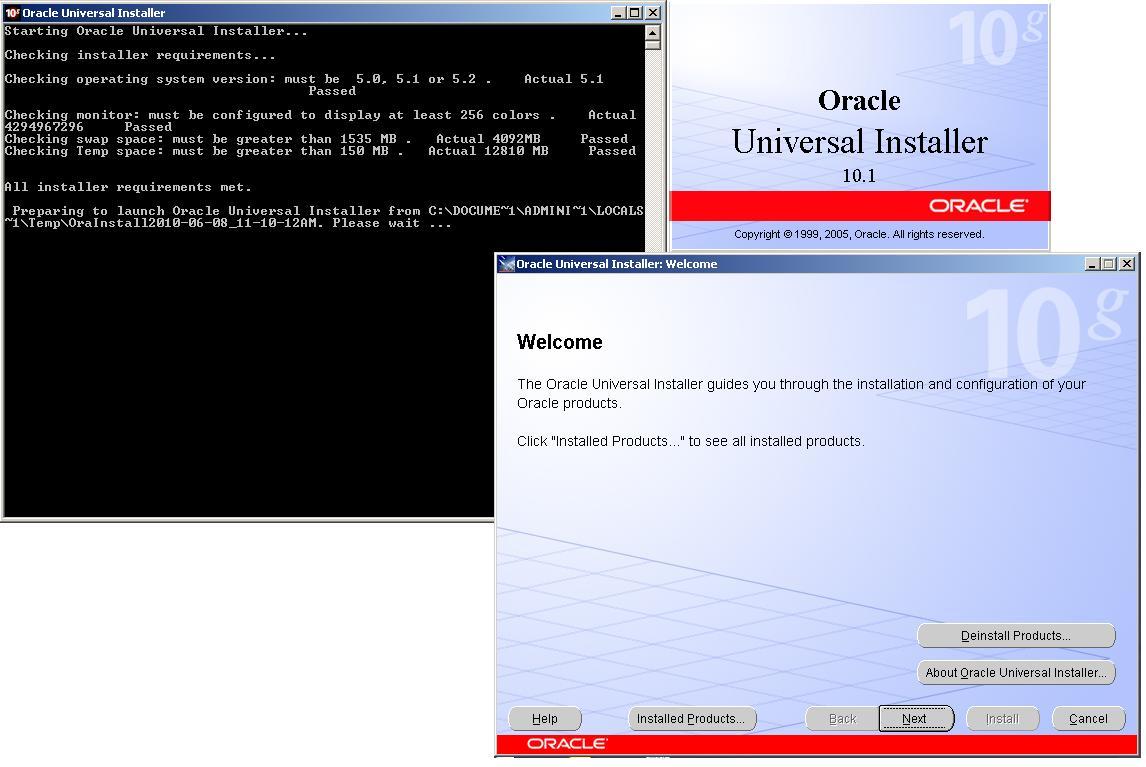The width and height of the screenshot is (1146, 767).
Task: Click console window 10g title icon
Action: point(12,12)
